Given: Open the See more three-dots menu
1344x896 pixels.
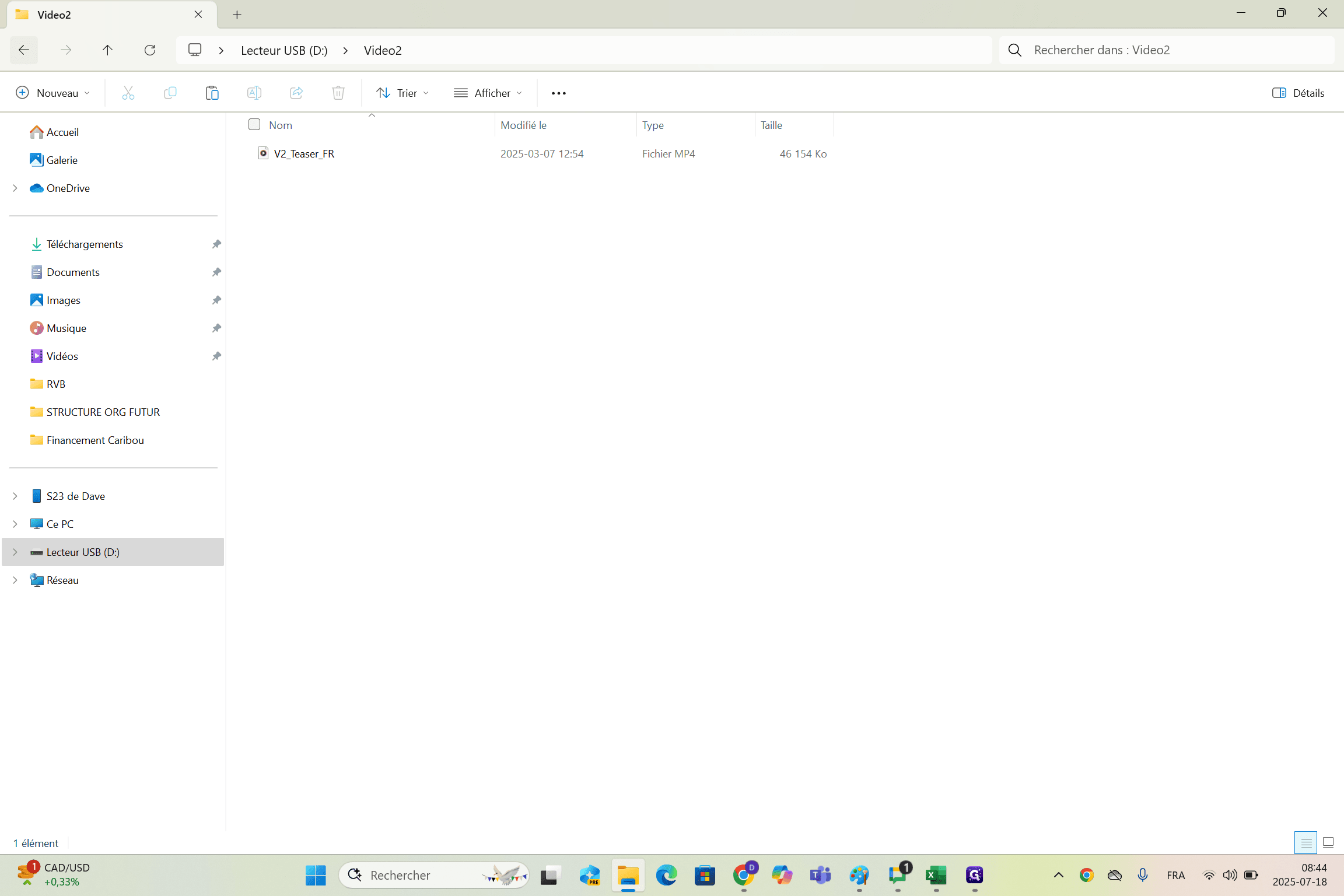Looking at the screenshot, I should [x=558, y=93].
